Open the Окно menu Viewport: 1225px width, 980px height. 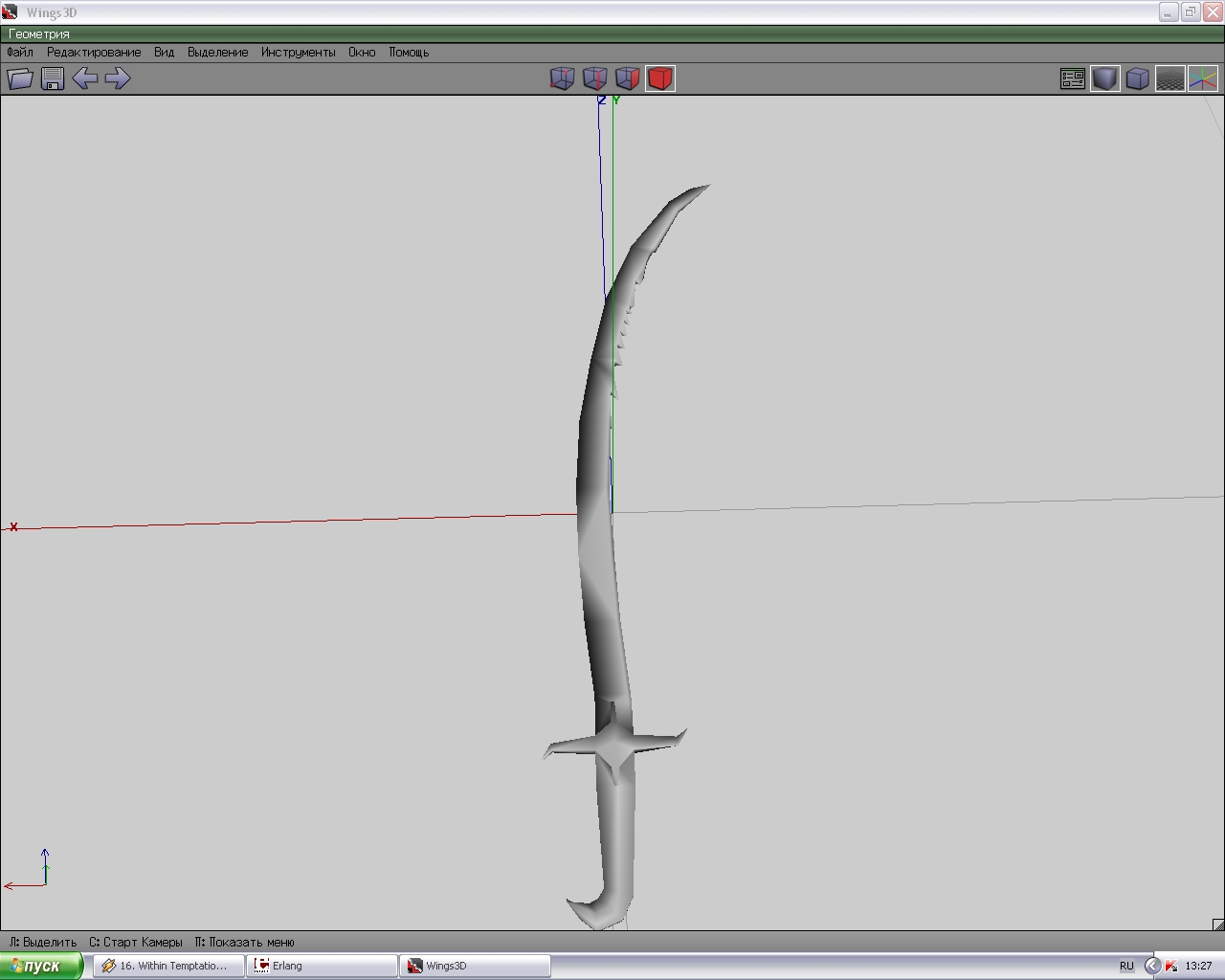(x=362, y=53)
